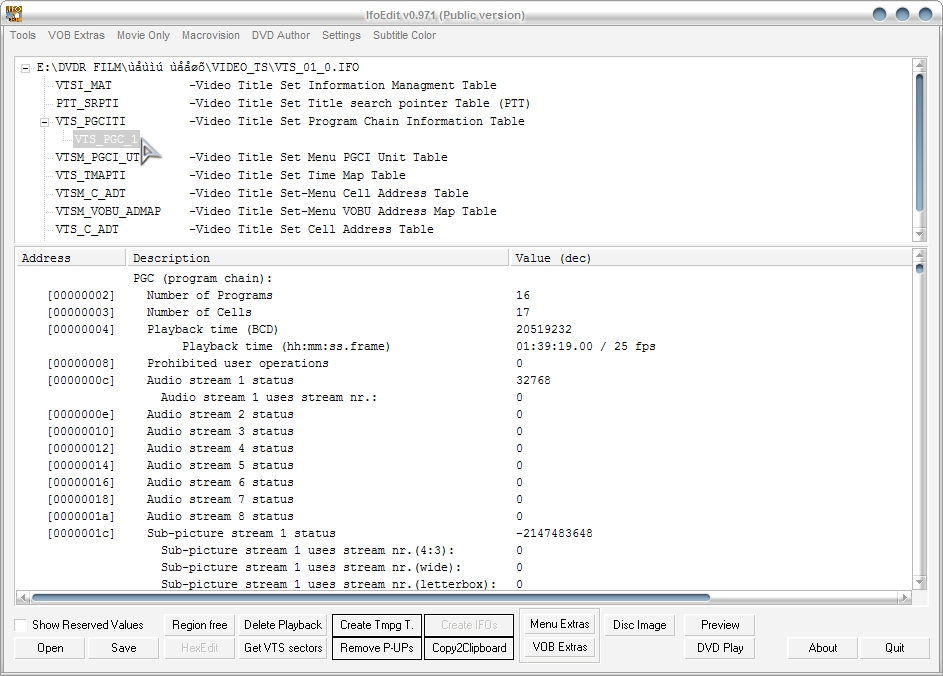Image resolution: width=943 pixels, height=676 pixels.
Task: Select the VTS_PGC_1 tree entry
Action: pos(106,140)
